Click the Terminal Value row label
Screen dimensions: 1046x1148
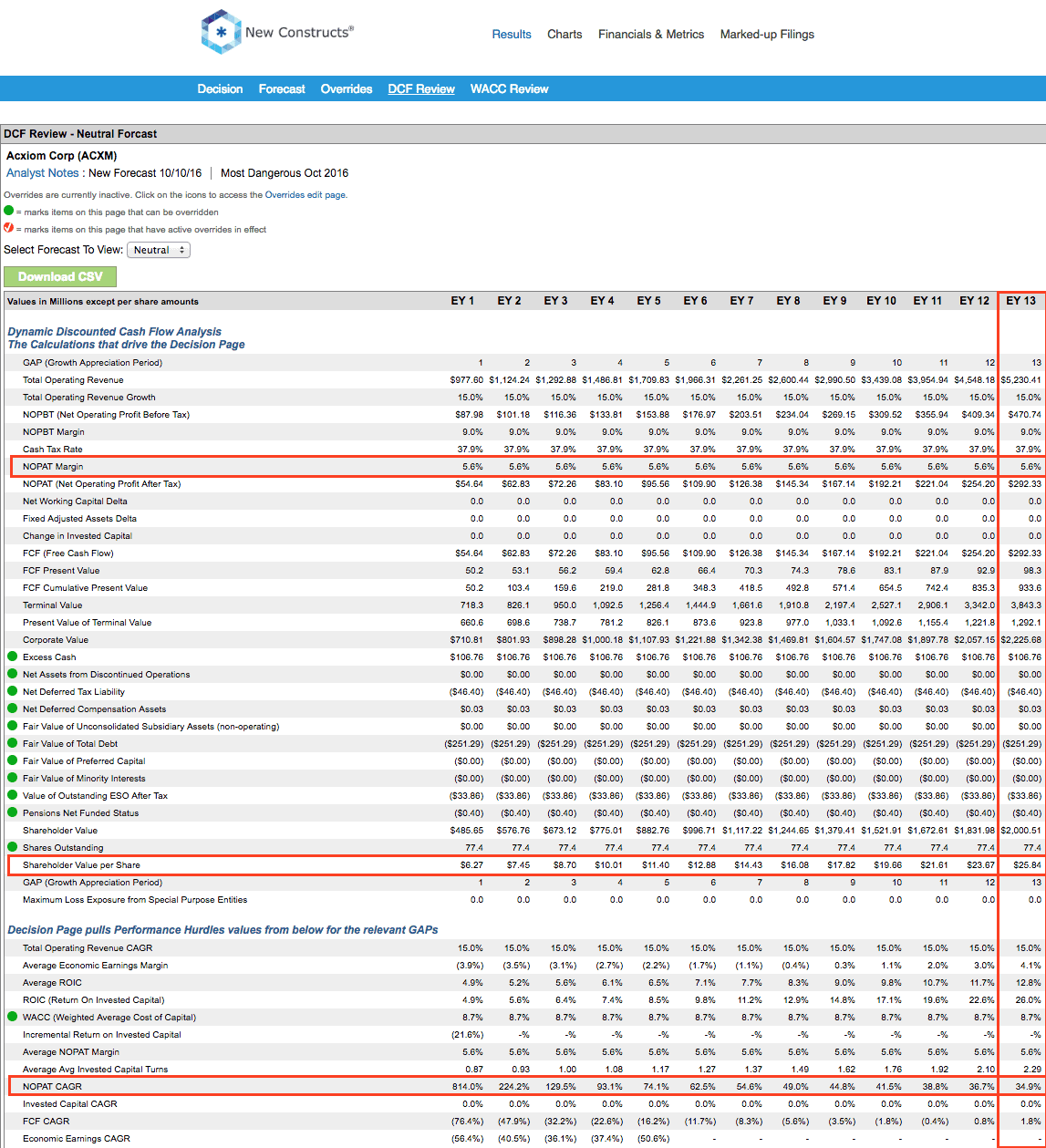(53, 605)
